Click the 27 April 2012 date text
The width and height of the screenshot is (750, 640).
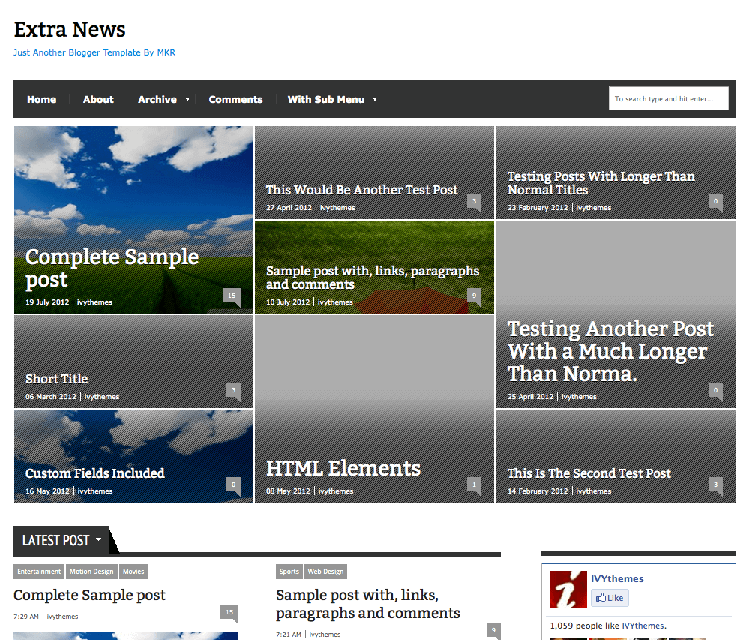(289, 208)
